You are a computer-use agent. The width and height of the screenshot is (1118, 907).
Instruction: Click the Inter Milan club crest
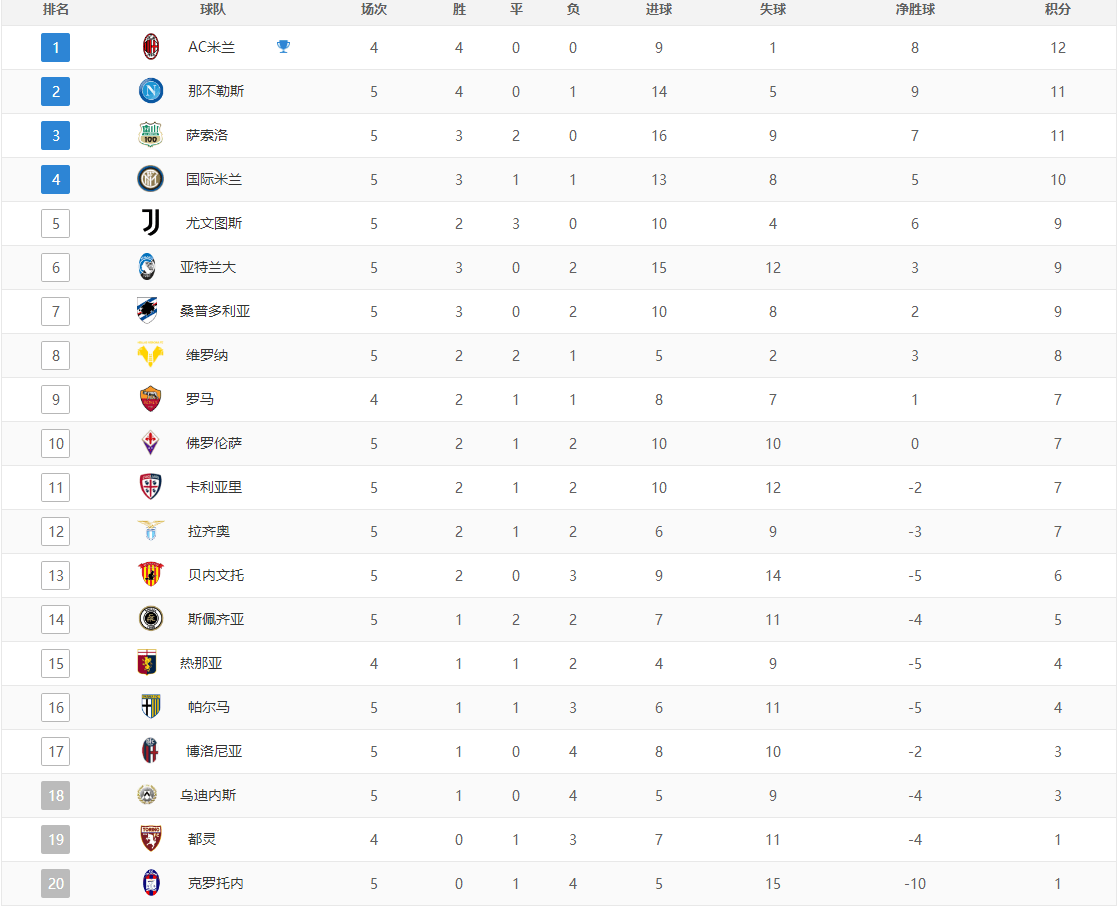click(x=150, y=179)
